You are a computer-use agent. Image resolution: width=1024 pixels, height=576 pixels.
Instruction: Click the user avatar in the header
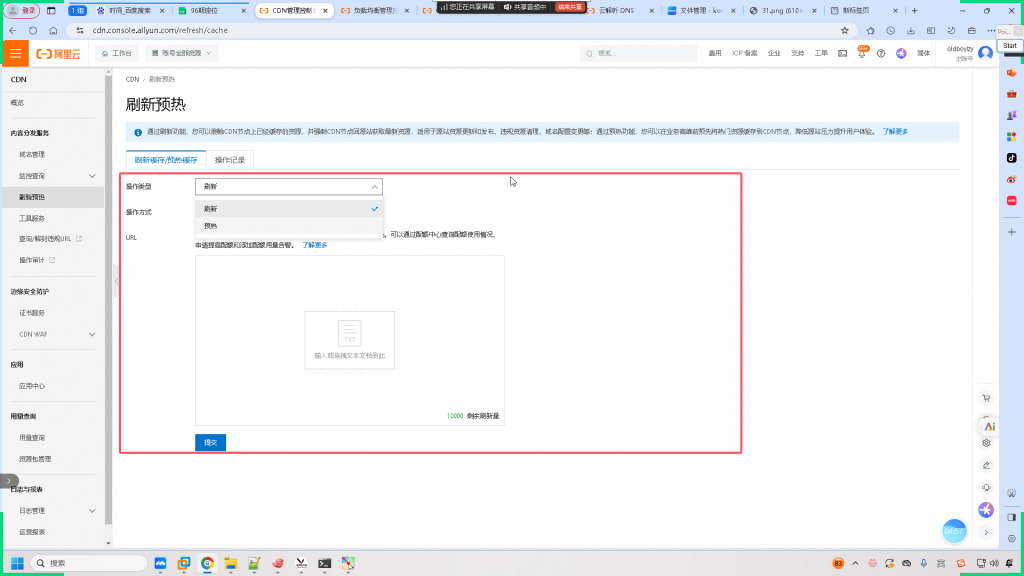pyautogui.click(x=986, y=53)
